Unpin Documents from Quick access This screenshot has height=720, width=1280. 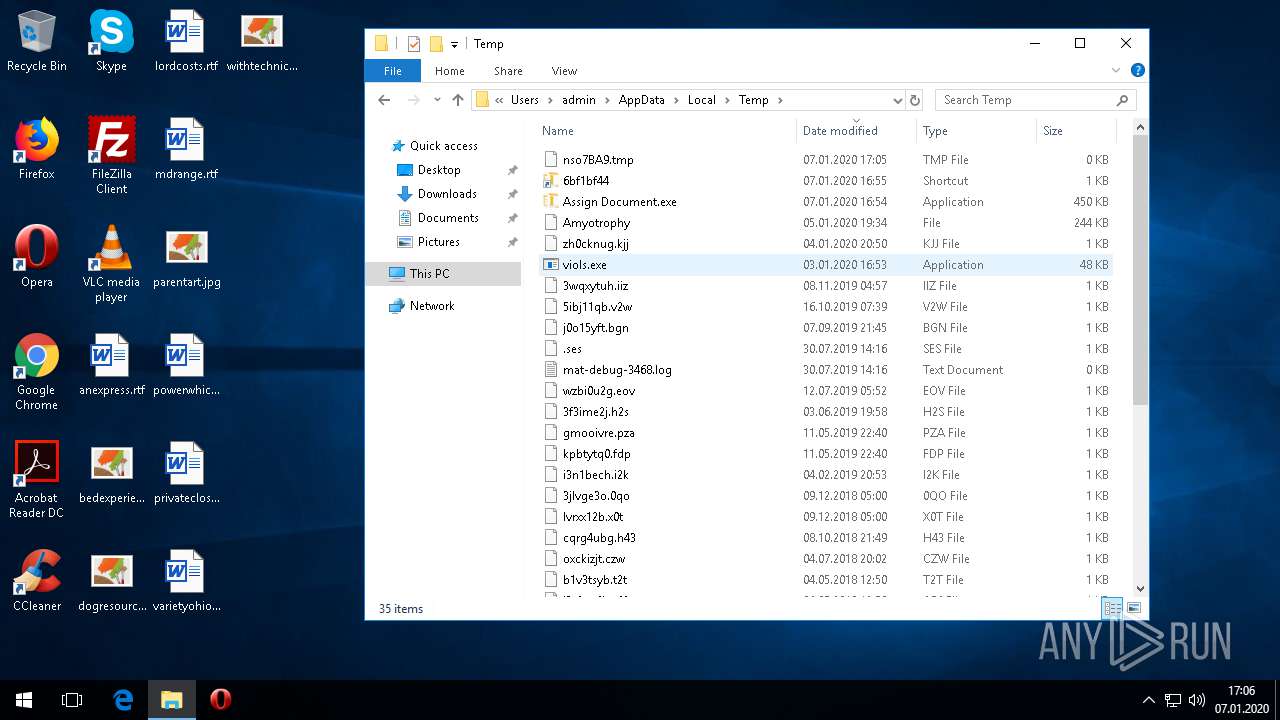point(512,218)
